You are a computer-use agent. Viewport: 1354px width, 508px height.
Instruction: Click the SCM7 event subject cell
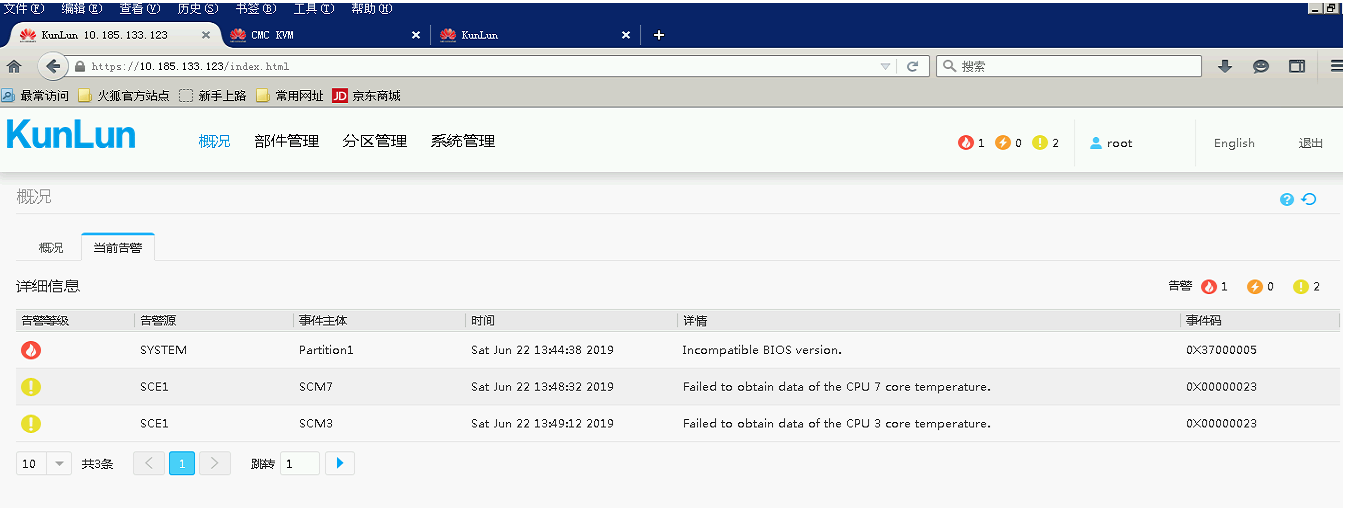(316, 387)
